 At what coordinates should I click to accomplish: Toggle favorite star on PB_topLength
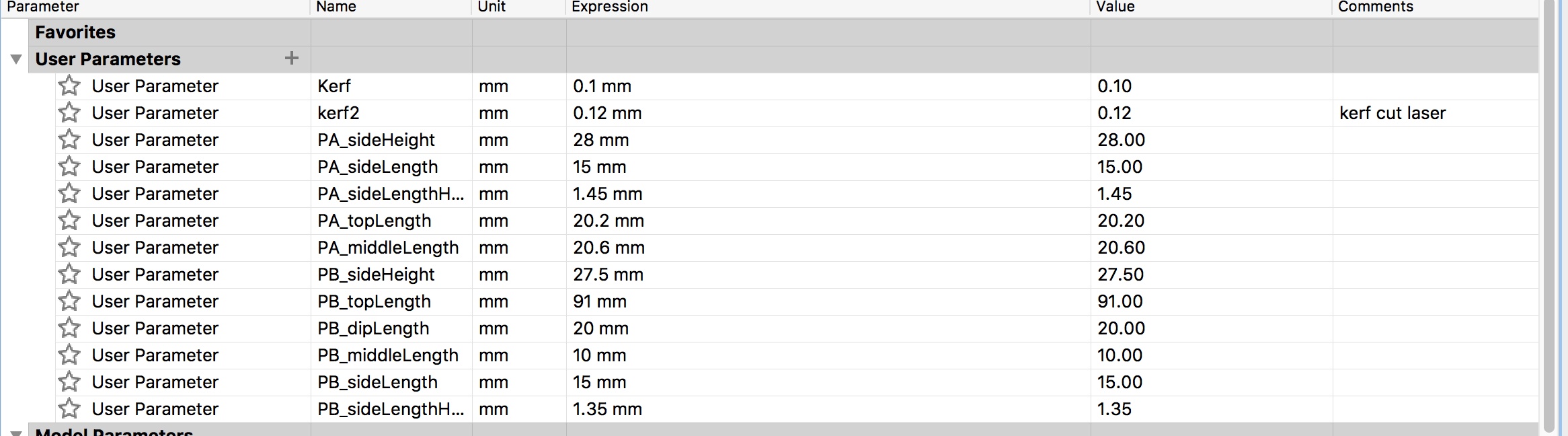(69, 301)
